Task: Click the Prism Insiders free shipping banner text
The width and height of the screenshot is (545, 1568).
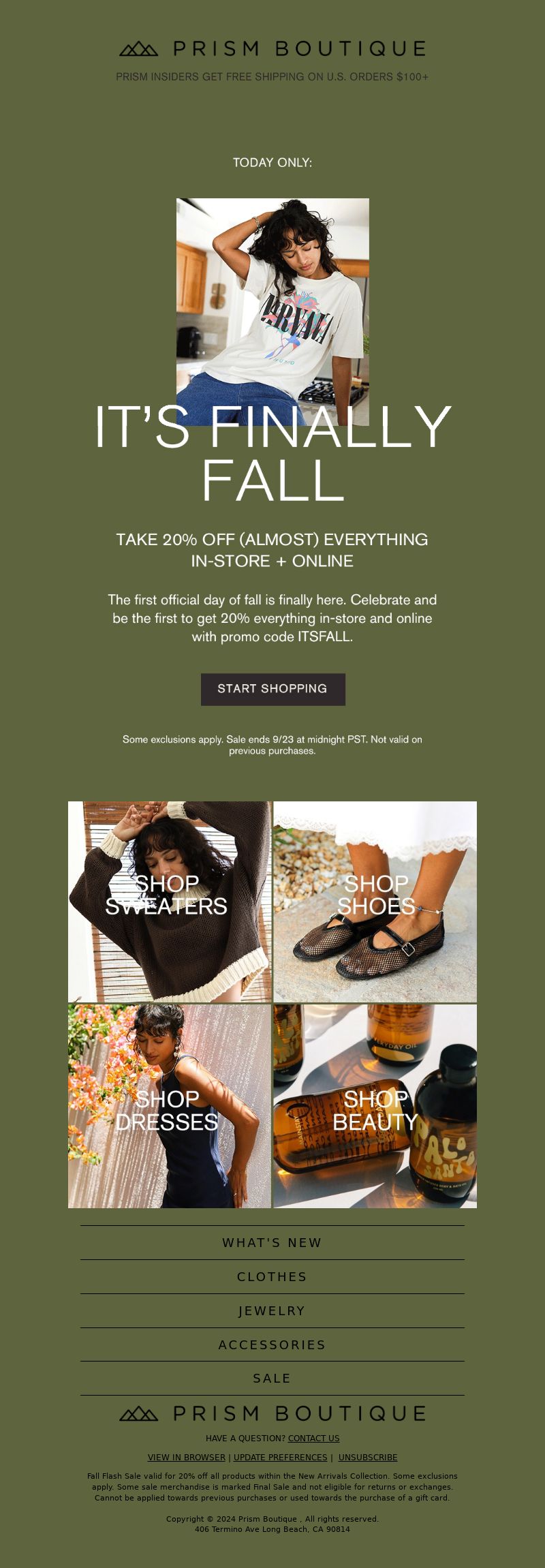Action: tap(272, 77)
